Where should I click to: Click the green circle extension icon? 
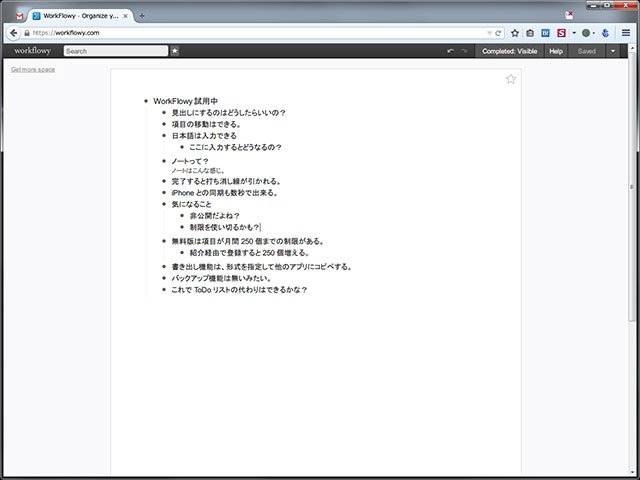586,33
